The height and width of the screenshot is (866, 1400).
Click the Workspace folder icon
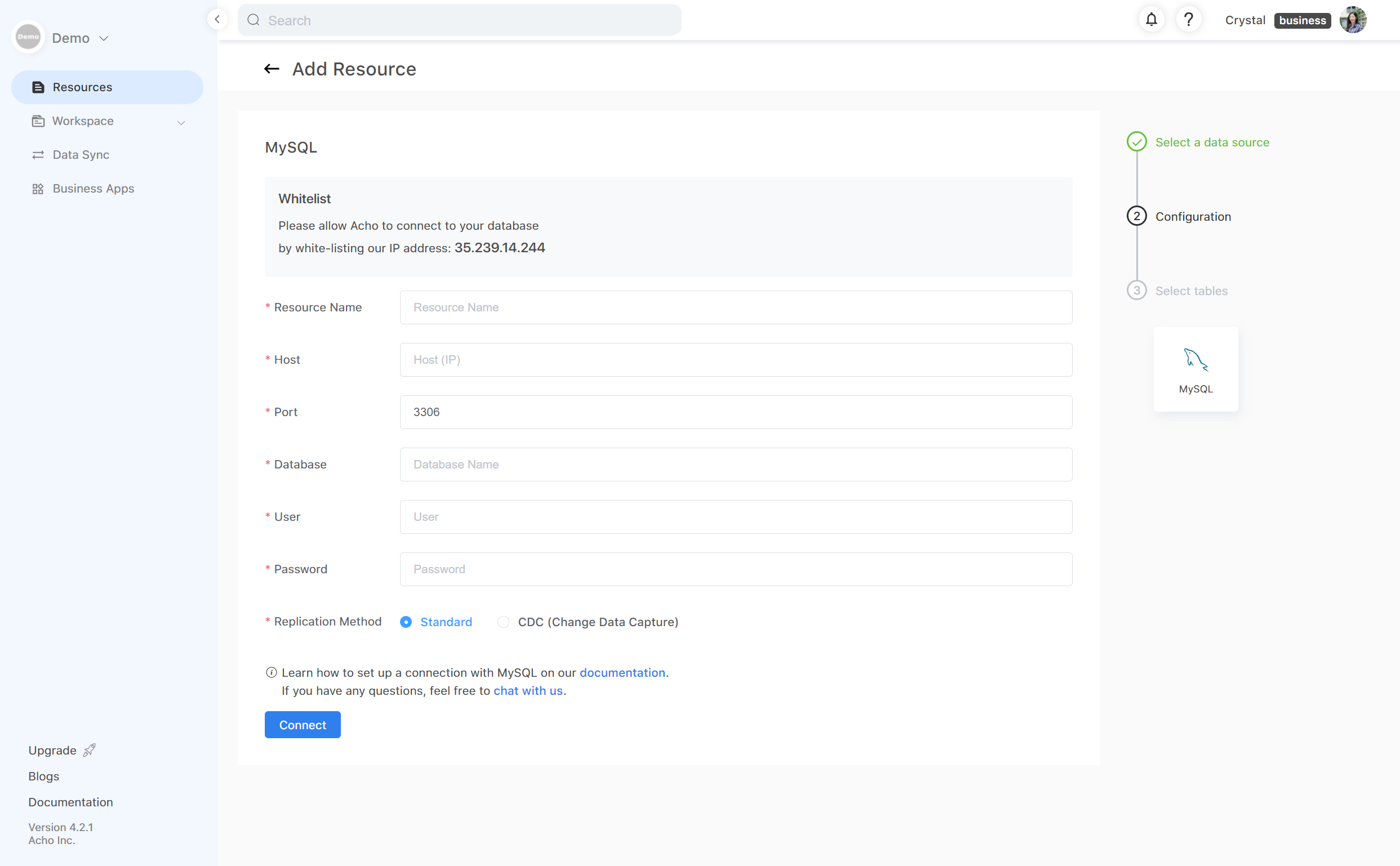[x=38, y=121]
